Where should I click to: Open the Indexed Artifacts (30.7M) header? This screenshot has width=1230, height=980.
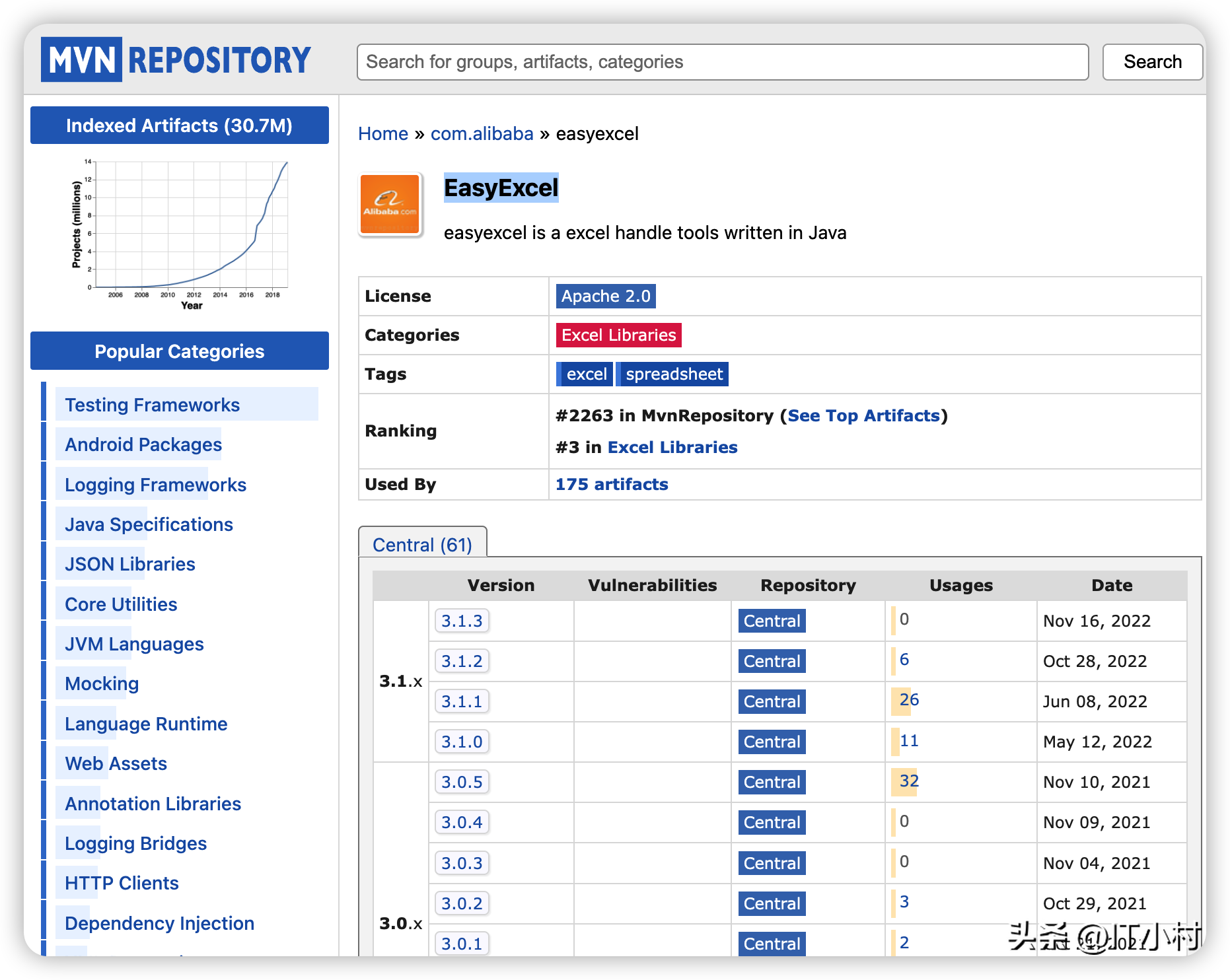click(180, 125)
